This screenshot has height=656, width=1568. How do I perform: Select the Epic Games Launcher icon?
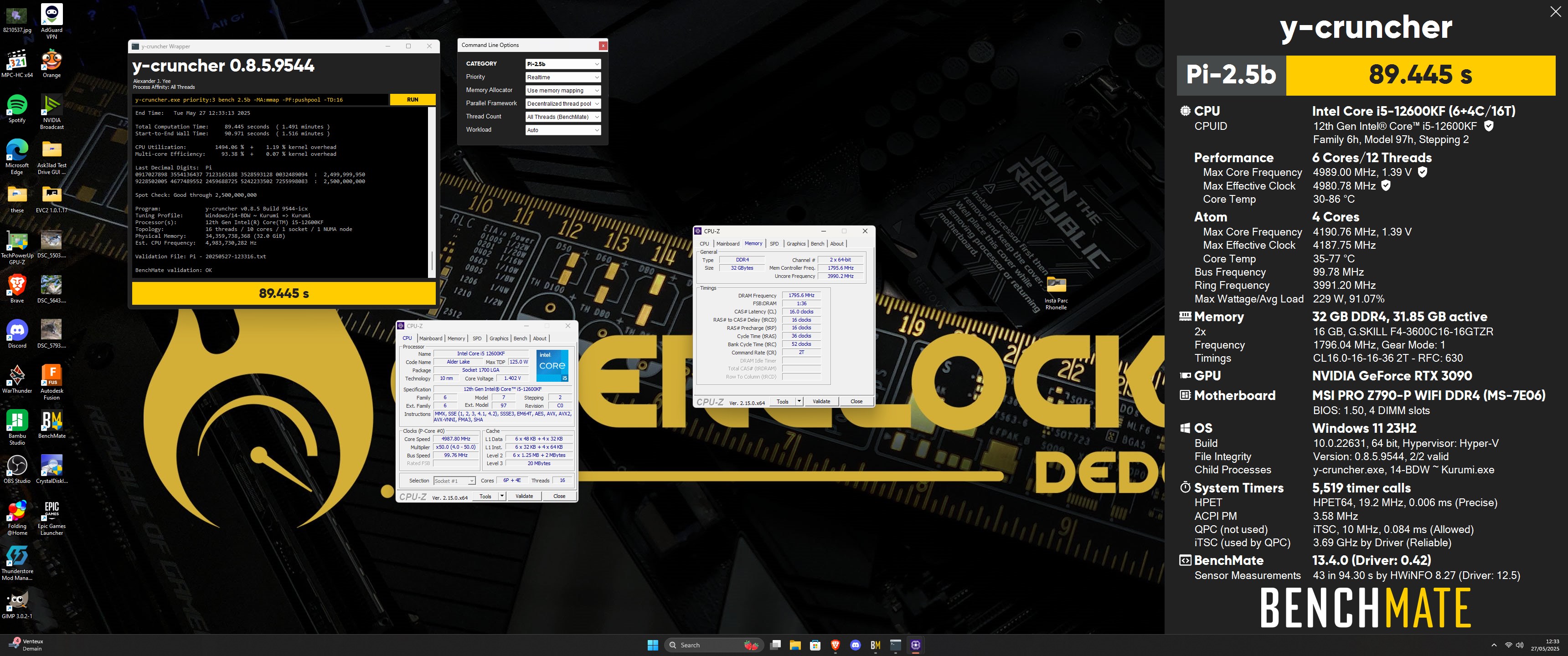[52, 518]
